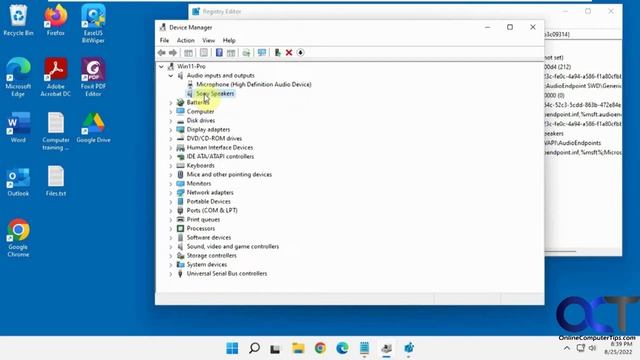This screenshot has width=640, height=360.
Task: Select Ports (COM & LPT) label
Action: click(212, 210)
